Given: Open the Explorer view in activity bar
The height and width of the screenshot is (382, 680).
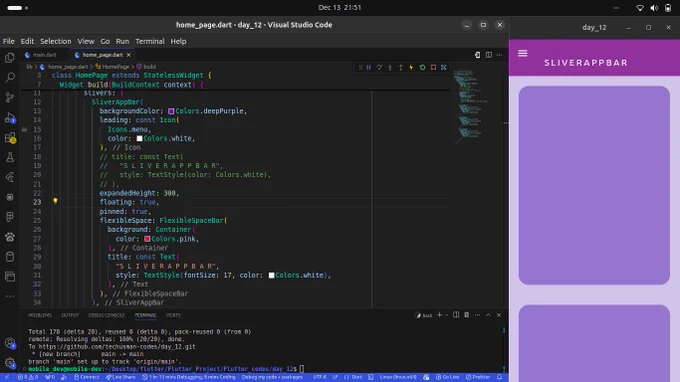Looking at the screenshot, I should [x=10, y=57].
